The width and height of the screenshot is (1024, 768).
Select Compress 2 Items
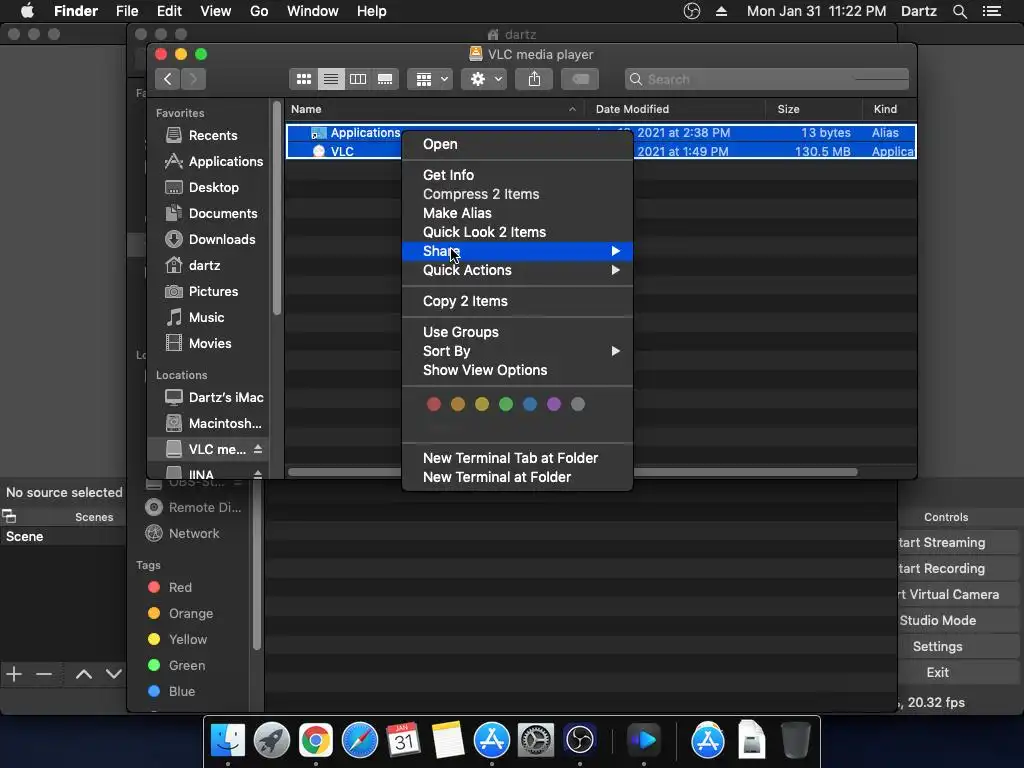pos(517,194)
